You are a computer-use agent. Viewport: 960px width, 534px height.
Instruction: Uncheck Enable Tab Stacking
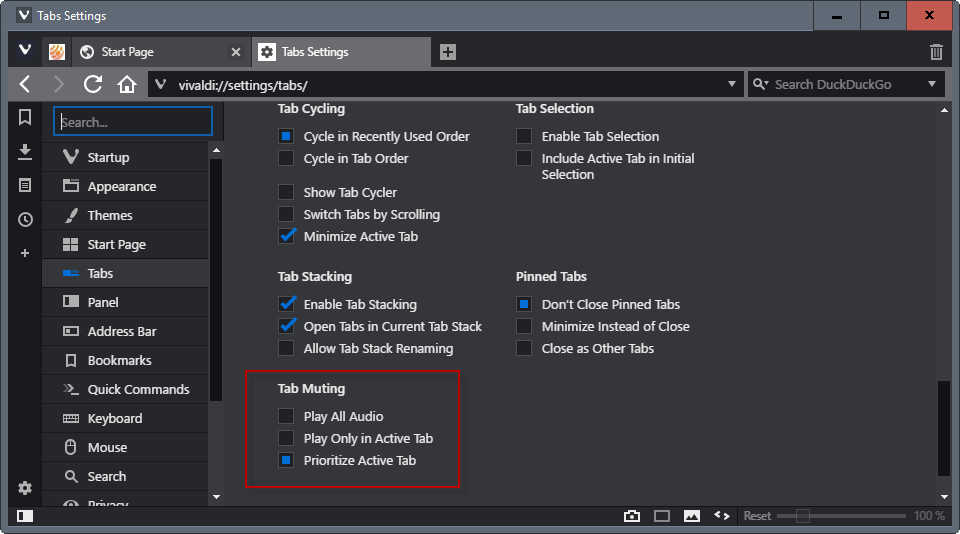click(286, 304)
